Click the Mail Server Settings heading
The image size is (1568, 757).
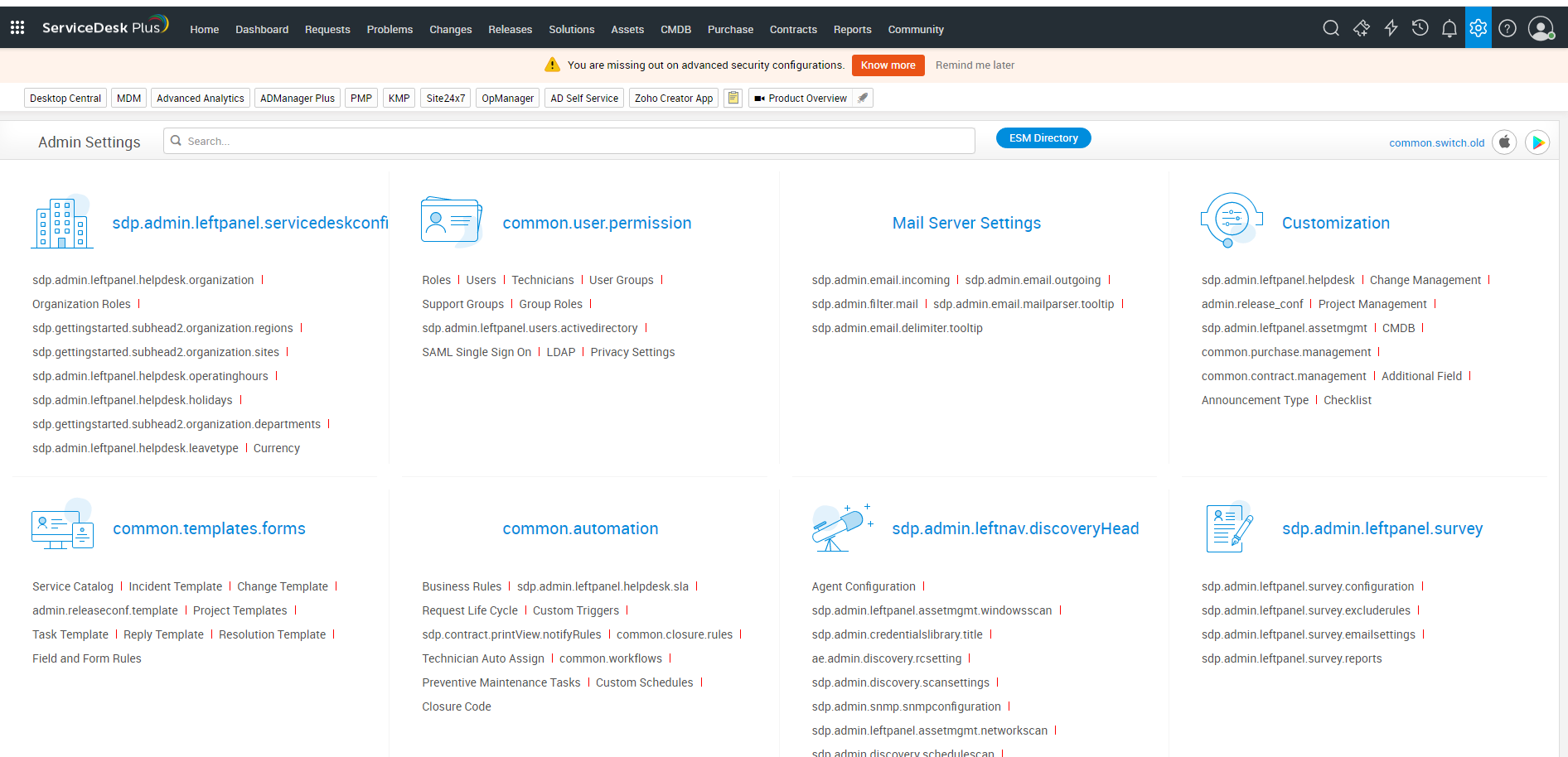[966, 223]
